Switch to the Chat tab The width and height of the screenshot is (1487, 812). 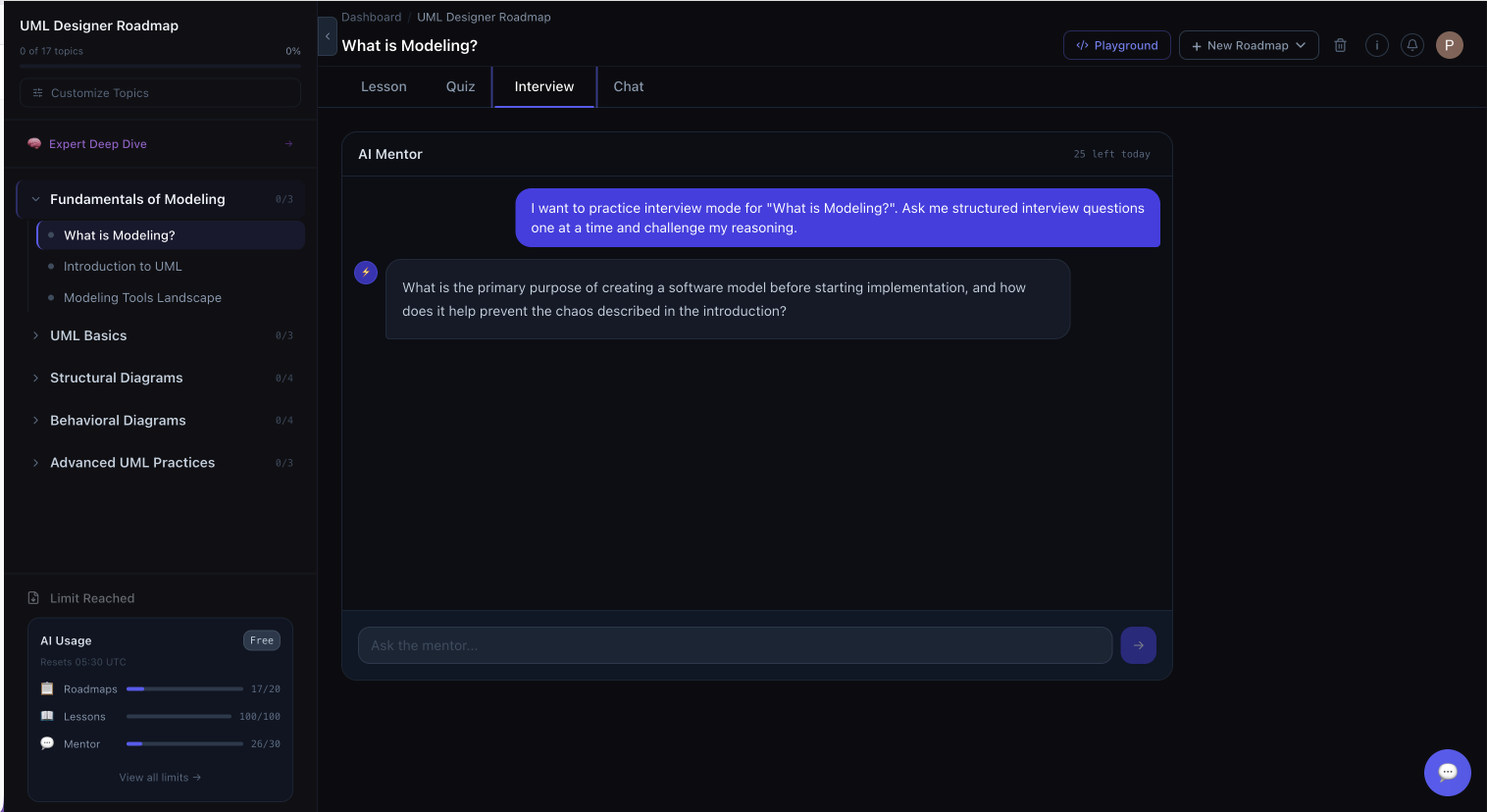629,86
